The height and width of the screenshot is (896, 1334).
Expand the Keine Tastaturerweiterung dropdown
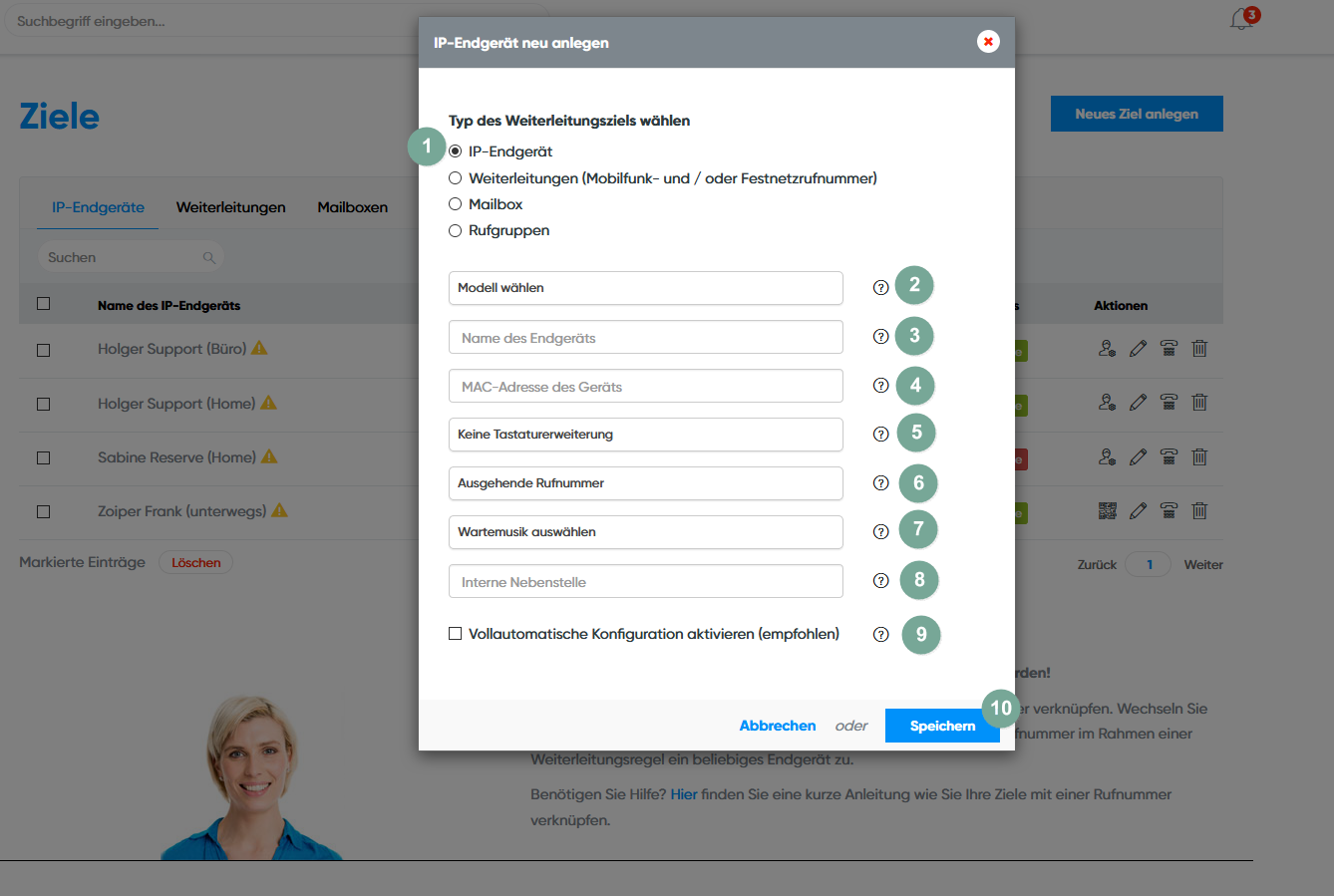tap(645, 435)
